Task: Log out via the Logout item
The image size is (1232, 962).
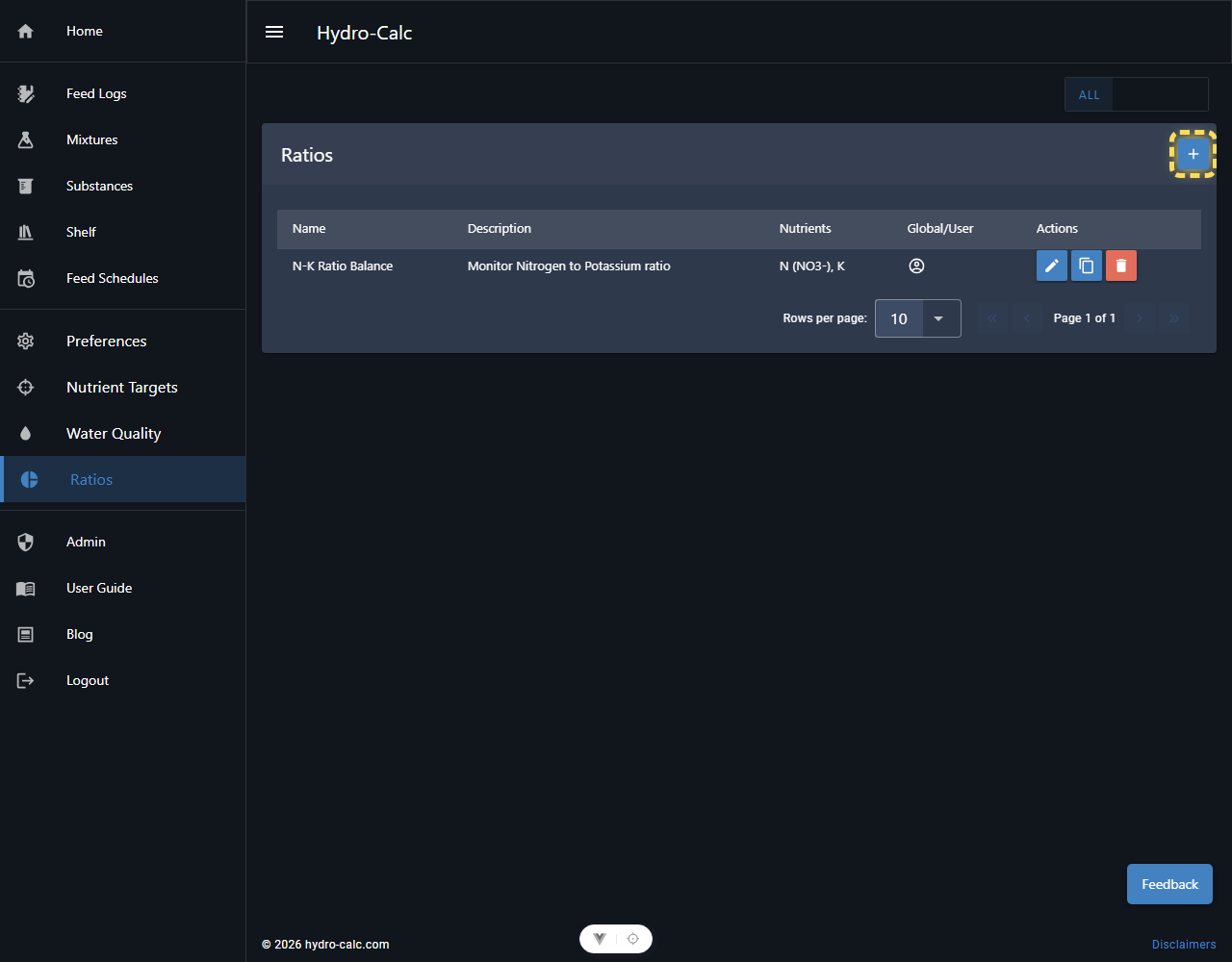Action: [x=123, y=680]
